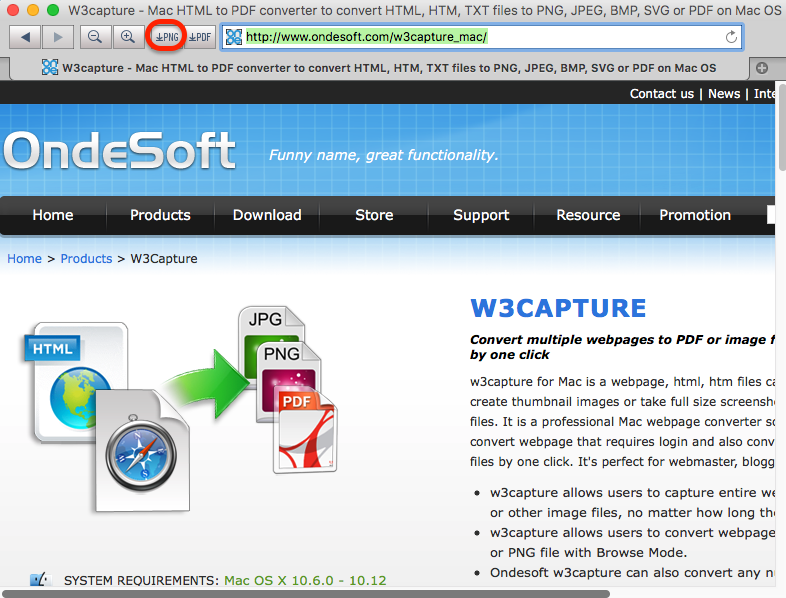
Task: Click the zoom out magnifier icon
Action: 95,37
